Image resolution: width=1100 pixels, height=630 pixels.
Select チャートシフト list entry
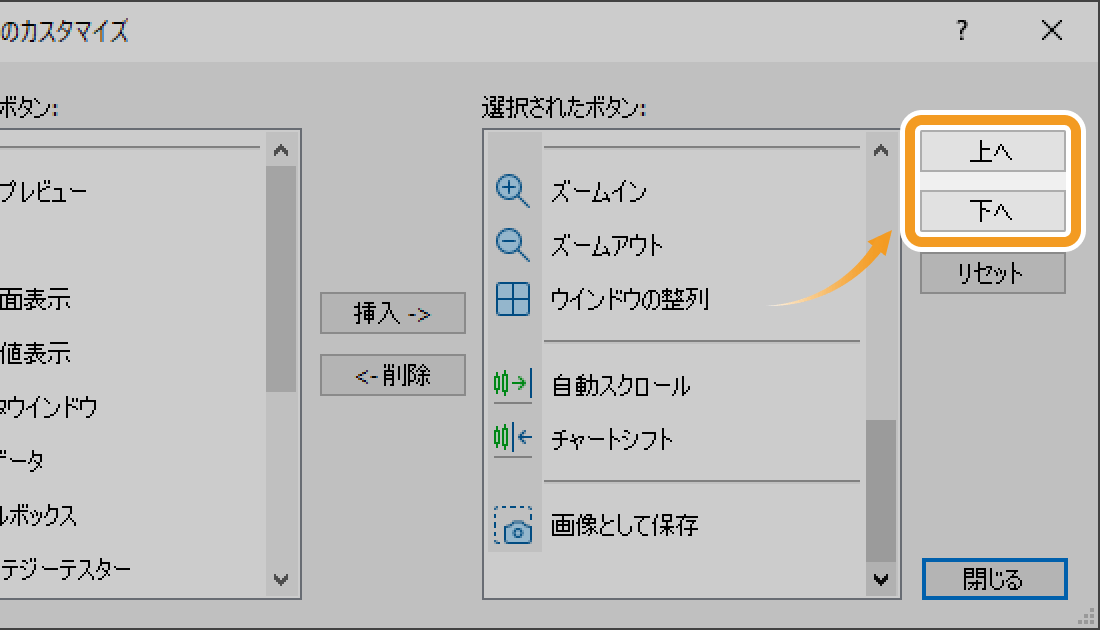tap(612, 440)
